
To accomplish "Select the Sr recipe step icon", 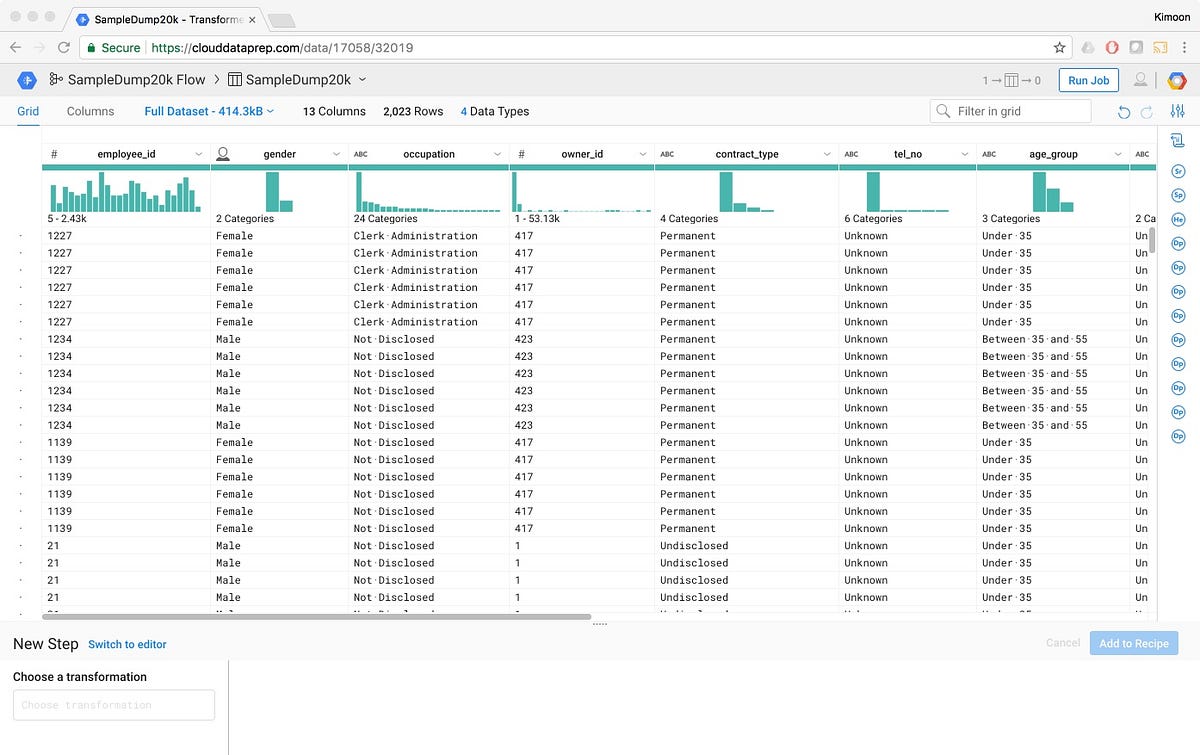I will pos(1178,171).
